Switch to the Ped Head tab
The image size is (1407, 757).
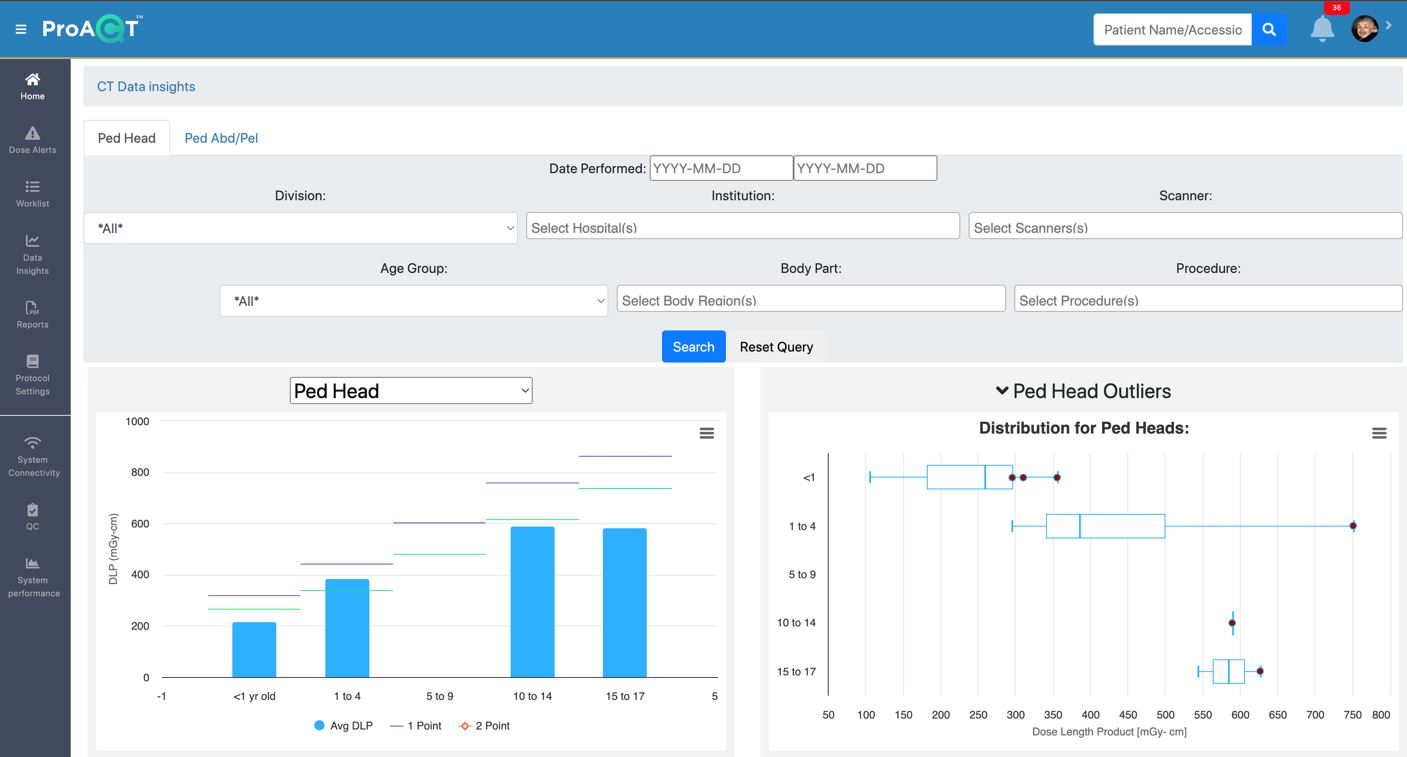point(127,138)
